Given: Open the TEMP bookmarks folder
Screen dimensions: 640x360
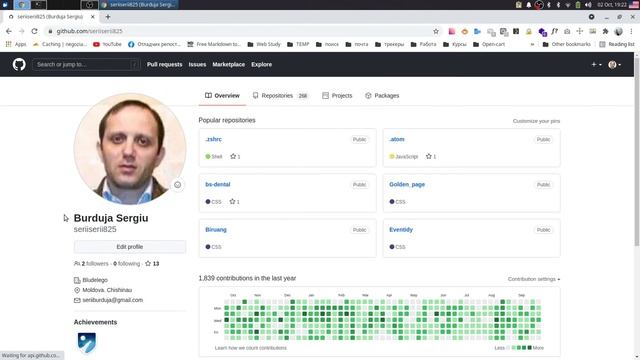Looking at the screenshot, I should click(x=298, y=44).
